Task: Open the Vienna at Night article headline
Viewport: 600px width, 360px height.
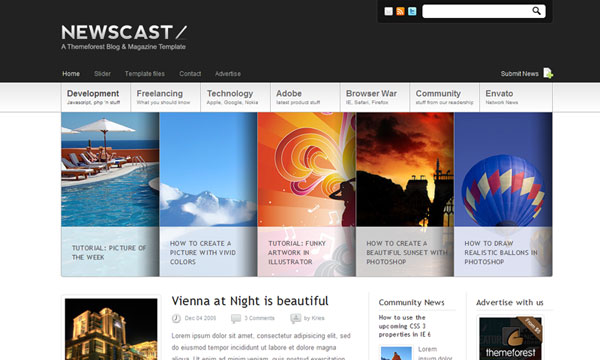Action: pyautogui.click(x=250, y=301)
